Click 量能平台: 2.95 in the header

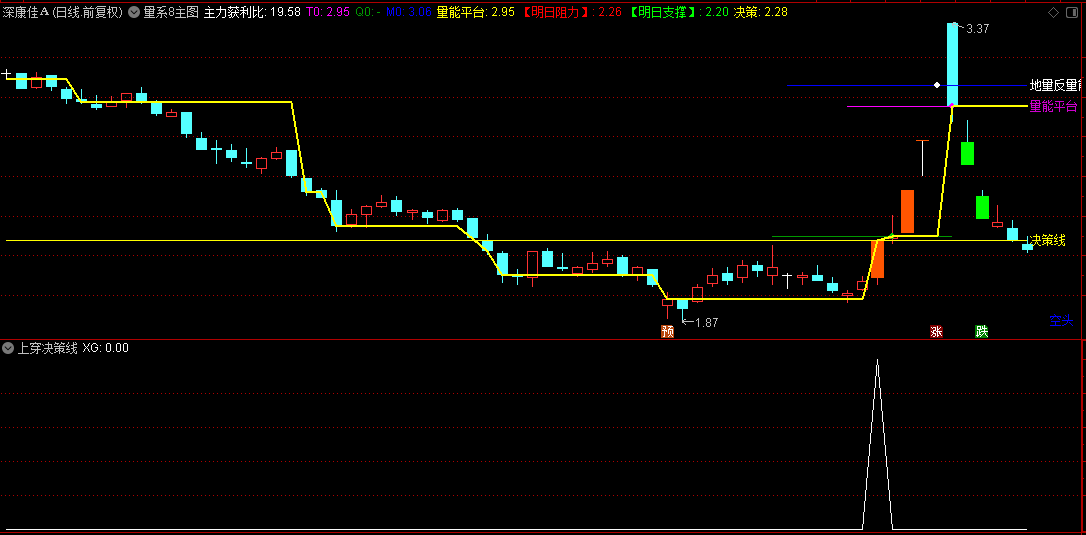tap(476, 12)
